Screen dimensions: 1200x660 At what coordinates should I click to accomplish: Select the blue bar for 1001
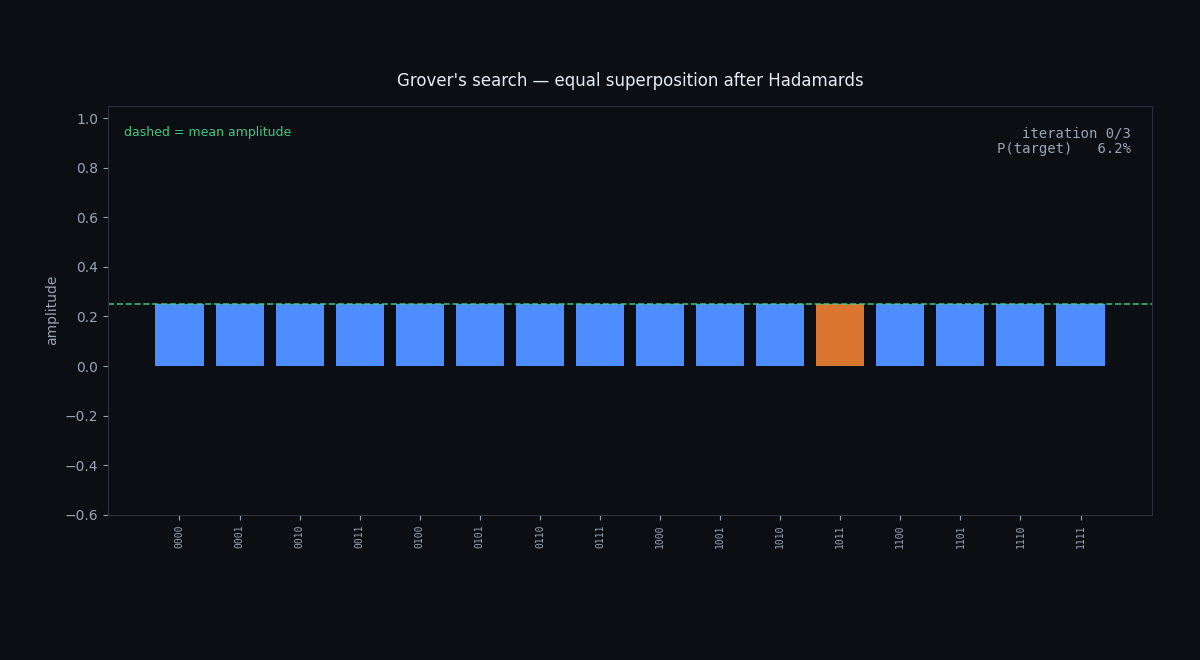[x=720, y=335]
